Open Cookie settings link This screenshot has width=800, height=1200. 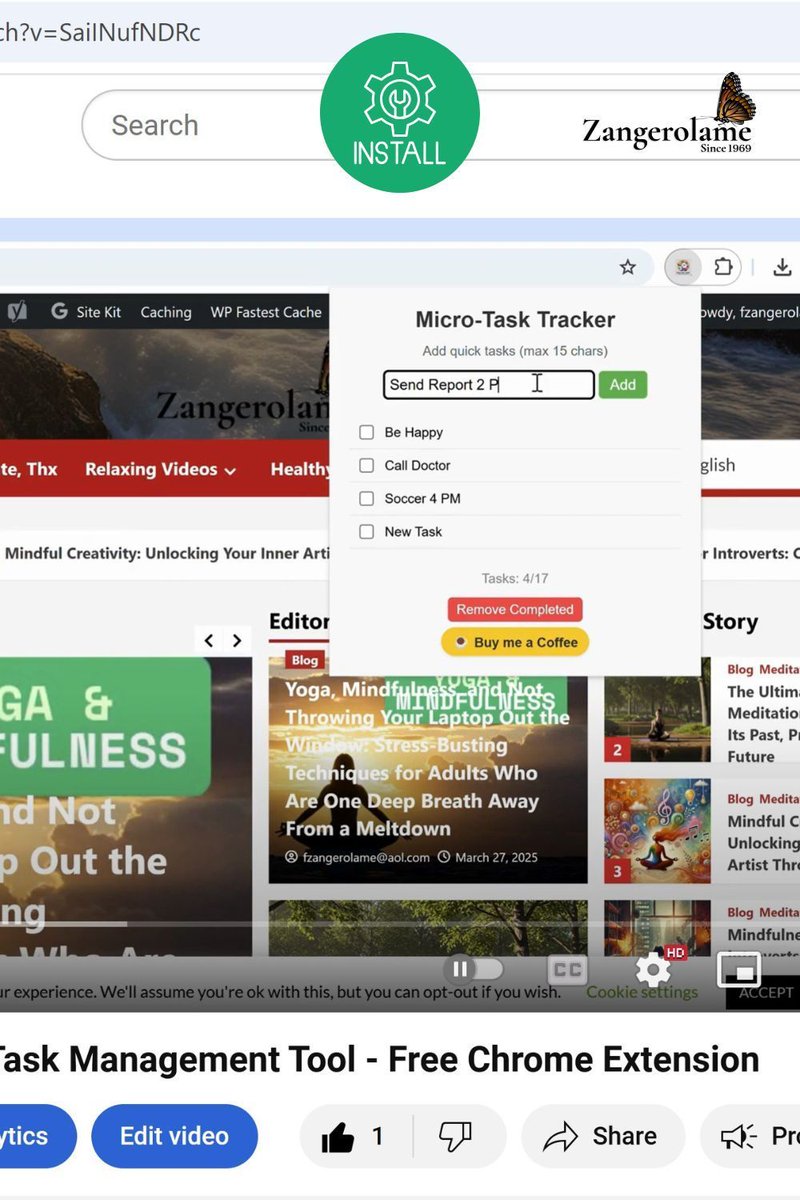pos(642,992)
